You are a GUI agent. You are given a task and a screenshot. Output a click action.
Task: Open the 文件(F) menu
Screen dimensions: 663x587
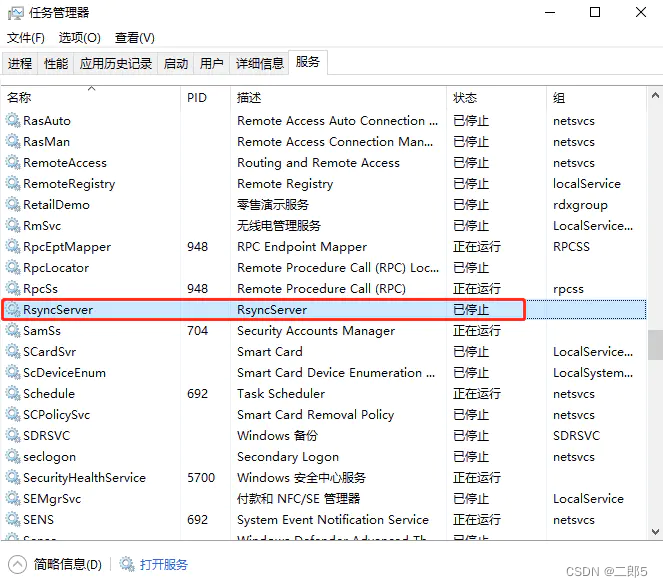click(x=25, y=38)
